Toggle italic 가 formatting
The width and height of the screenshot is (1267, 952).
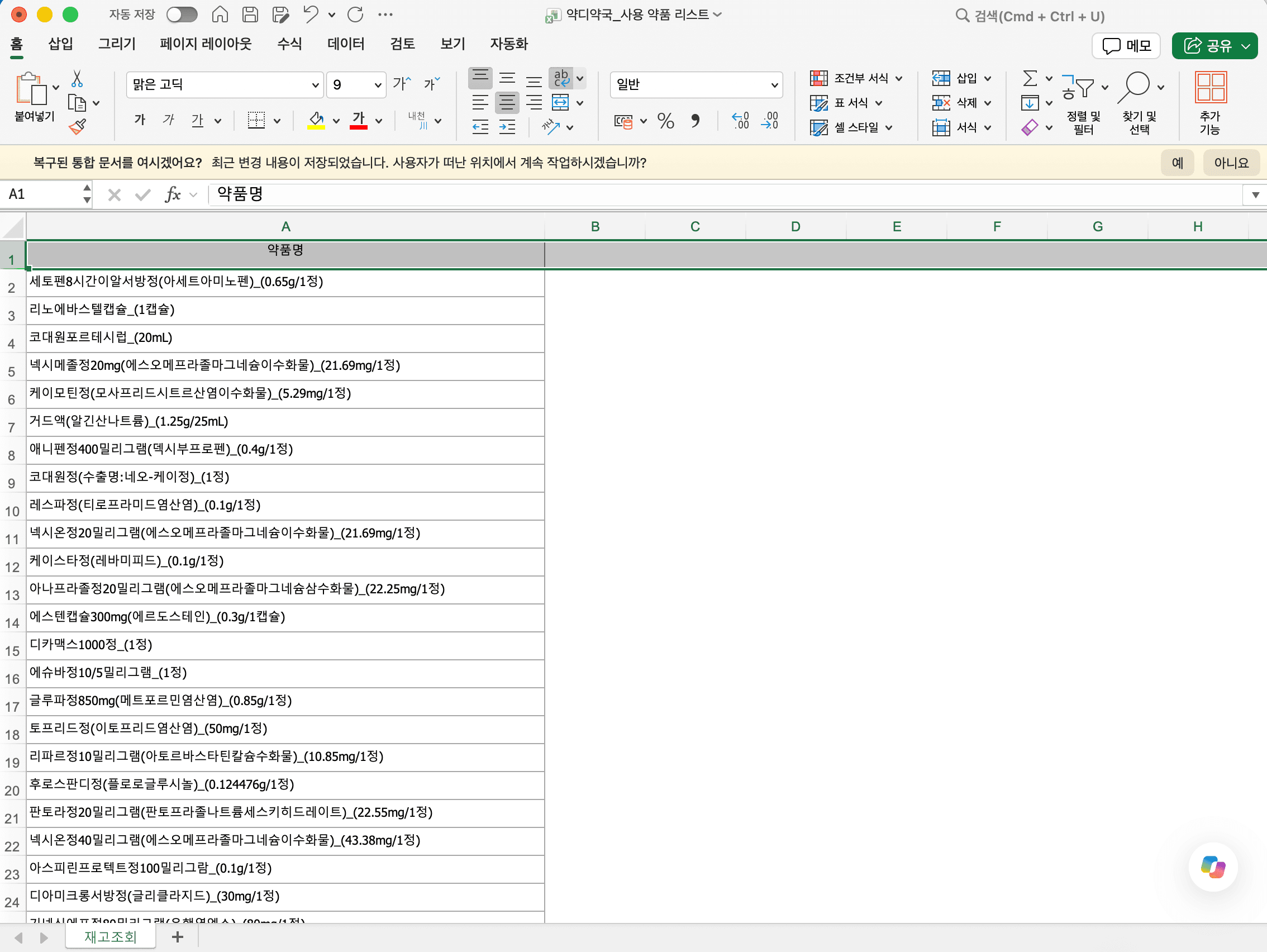(x=168, y=120)
